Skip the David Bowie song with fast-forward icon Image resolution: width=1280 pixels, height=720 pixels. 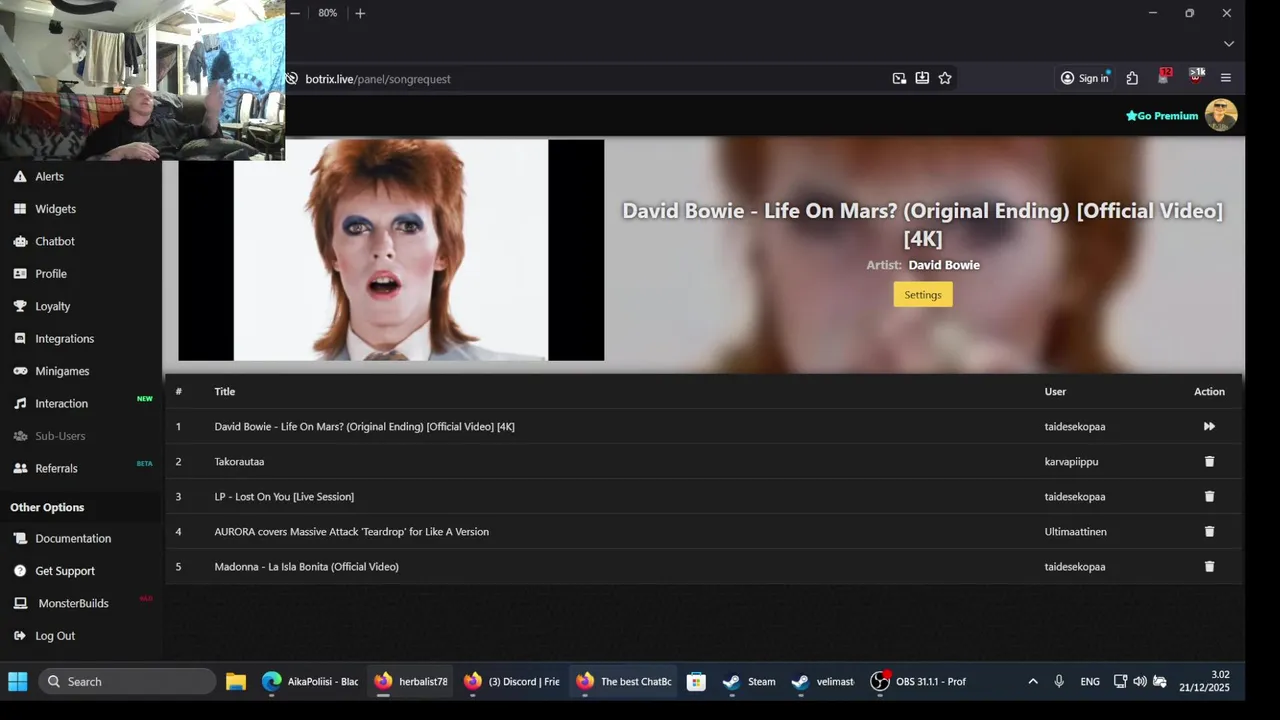tap(1209, 426)
